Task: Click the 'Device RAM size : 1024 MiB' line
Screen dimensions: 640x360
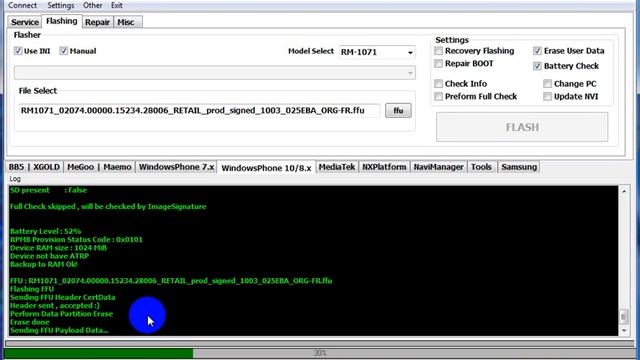Action: tap(58, 248)
